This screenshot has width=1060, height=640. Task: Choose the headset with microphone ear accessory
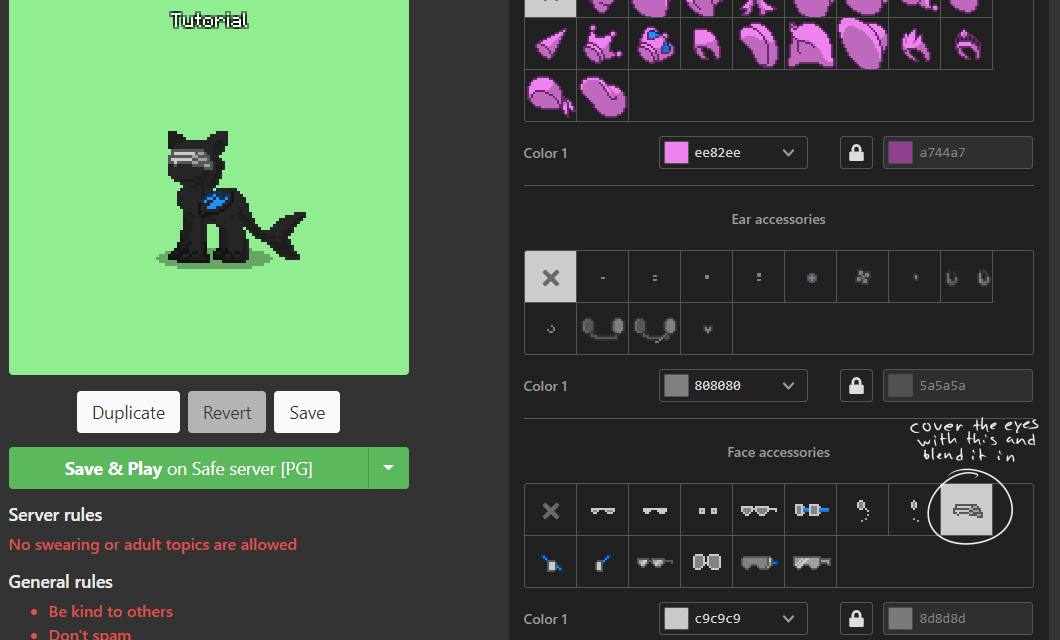pos(654,328)
